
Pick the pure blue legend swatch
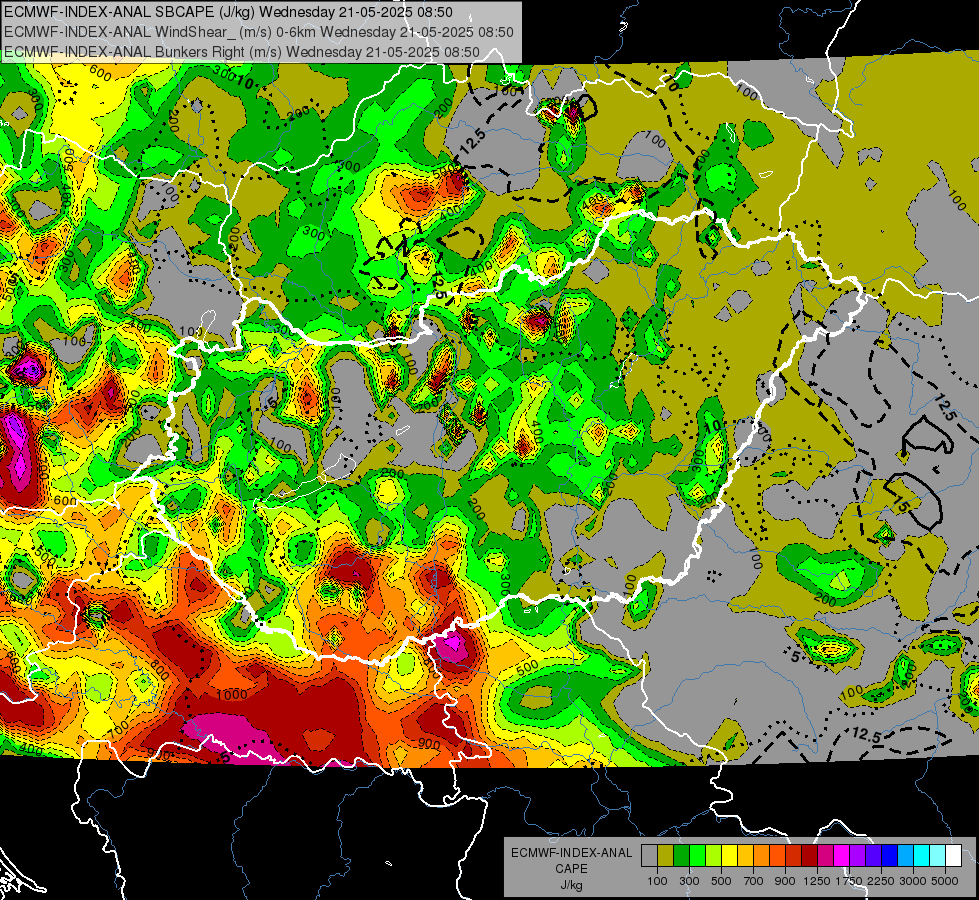tap(890, 856)
